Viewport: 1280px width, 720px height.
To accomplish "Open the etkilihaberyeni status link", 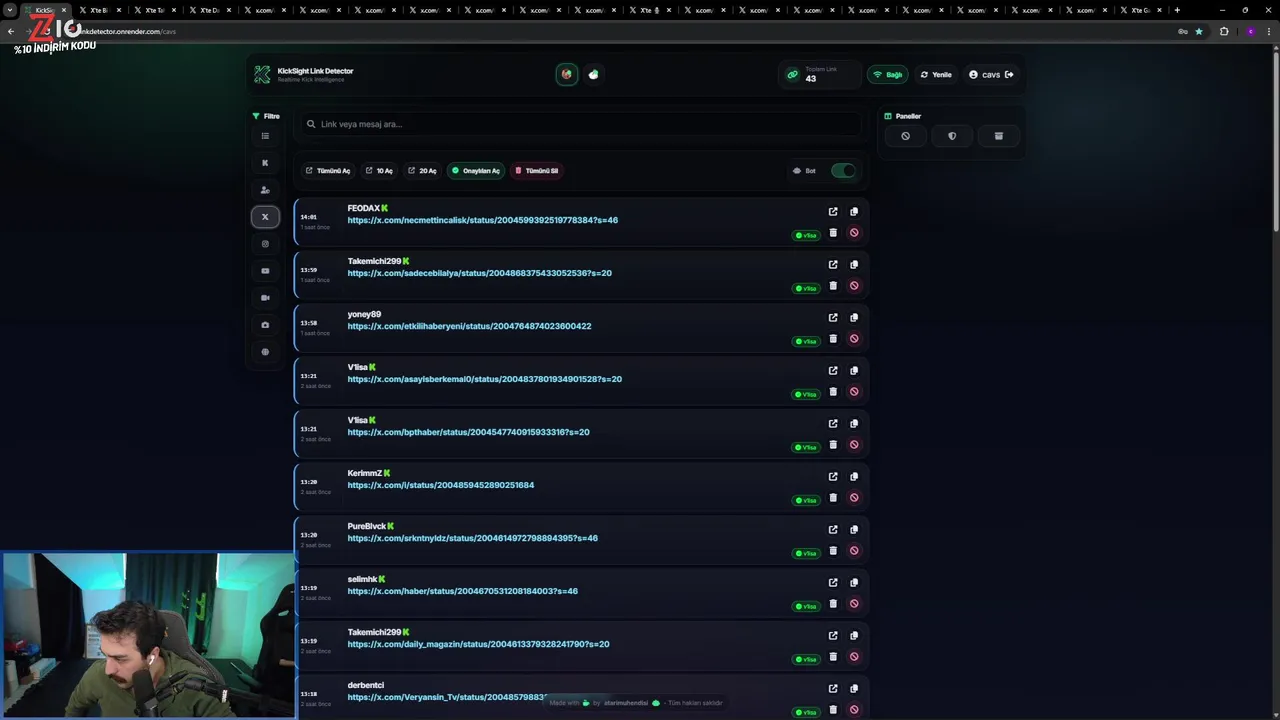I will pos(469,326).
